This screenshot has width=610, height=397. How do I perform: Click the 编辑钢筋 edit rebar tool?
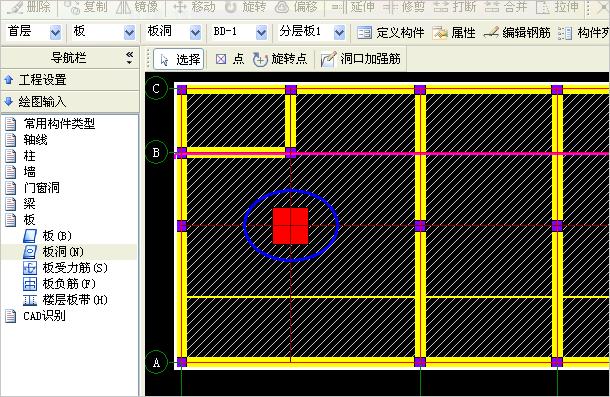[517, 33]
